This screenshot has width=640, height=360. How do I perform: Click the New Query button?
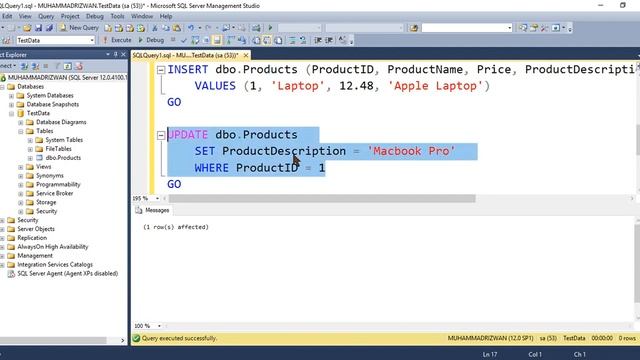pos(79,28)
